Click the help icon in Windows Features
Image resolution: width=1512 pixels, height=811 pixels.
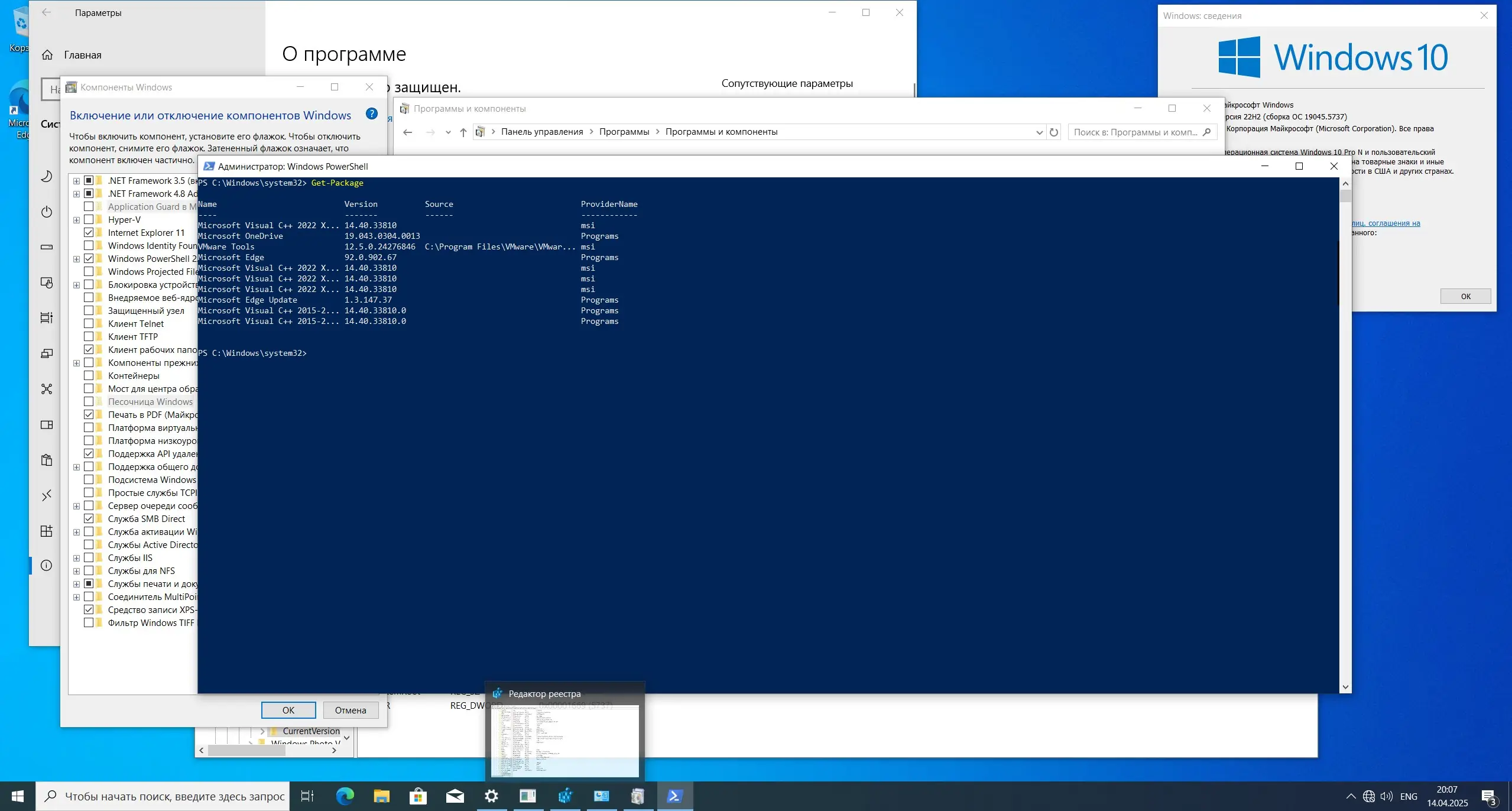pos(371,114)
